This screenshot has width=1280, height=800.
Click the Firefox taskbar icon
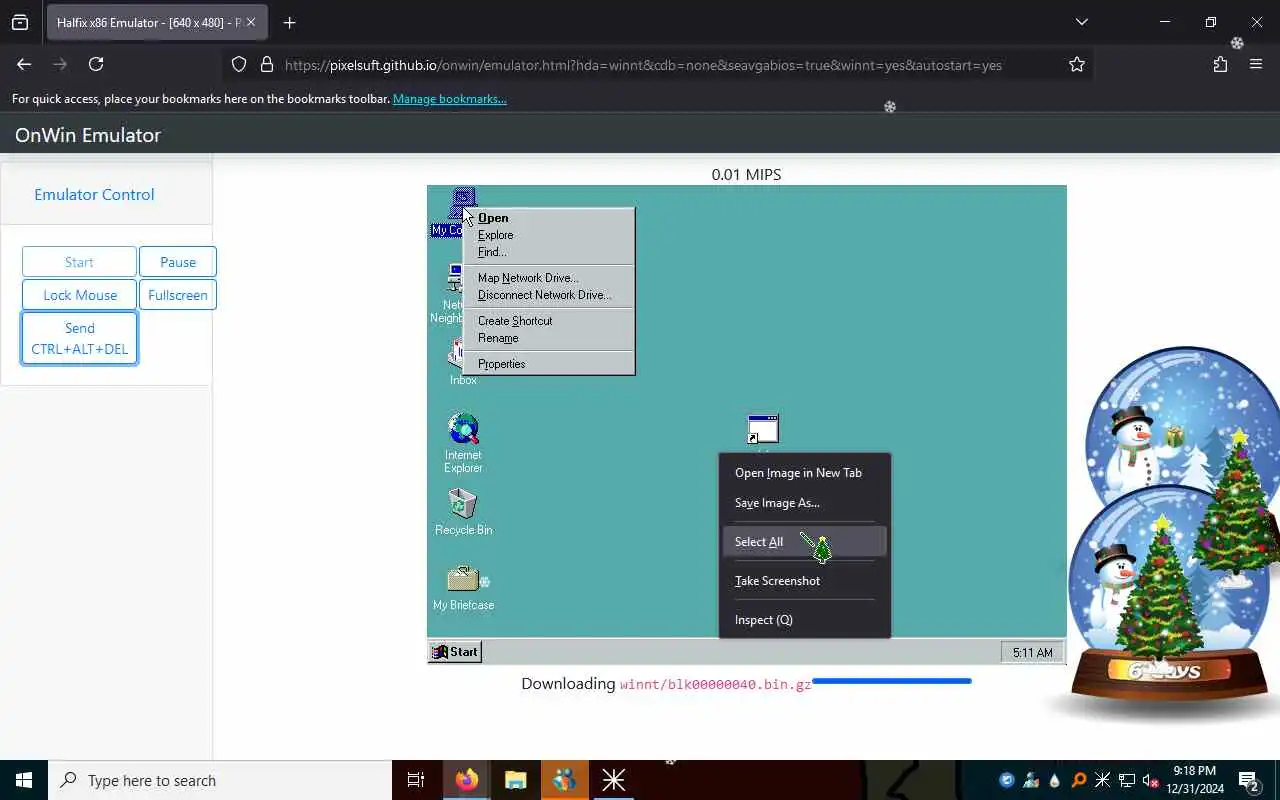click(x=467, y=780)
